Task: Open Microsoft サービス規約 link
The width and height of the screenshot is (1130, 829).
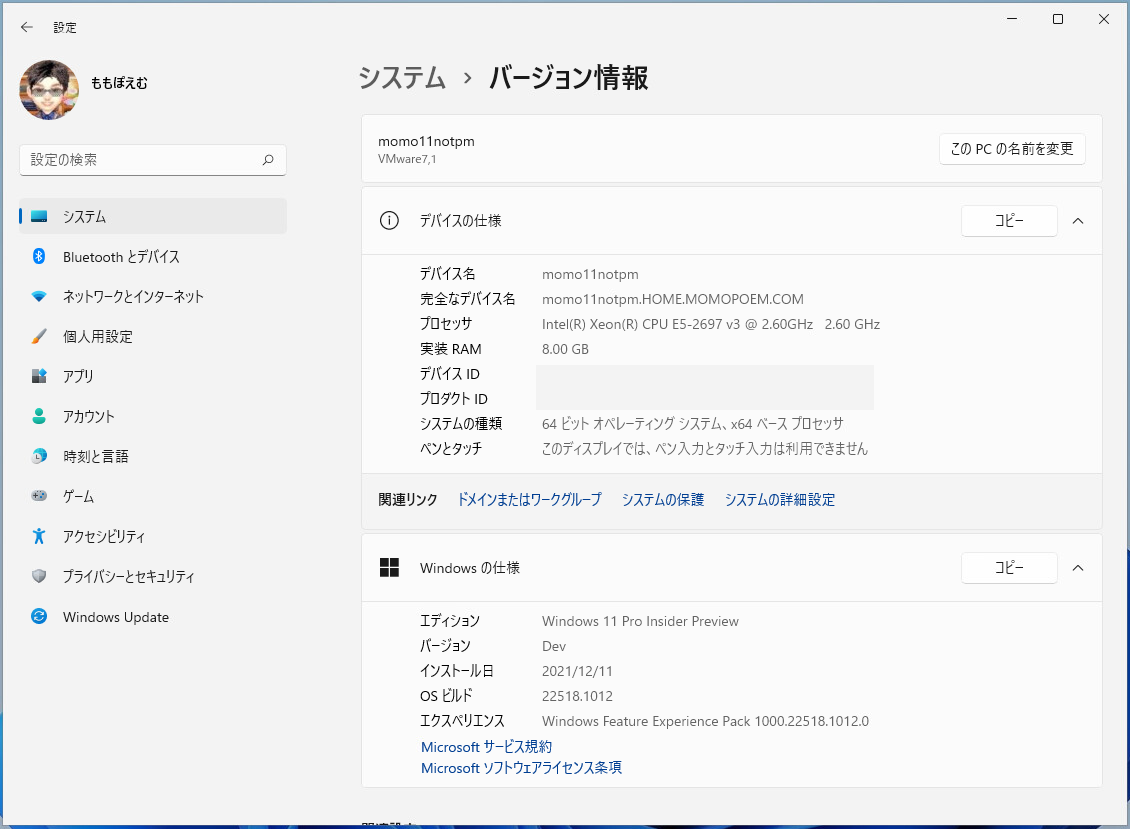Action: coord(486,747)
